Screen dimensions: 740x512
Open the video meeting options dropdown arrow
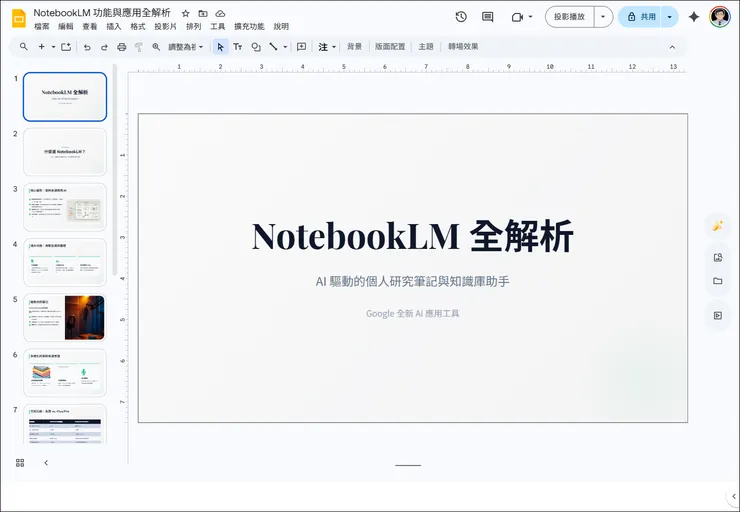(x=530, y=17)
